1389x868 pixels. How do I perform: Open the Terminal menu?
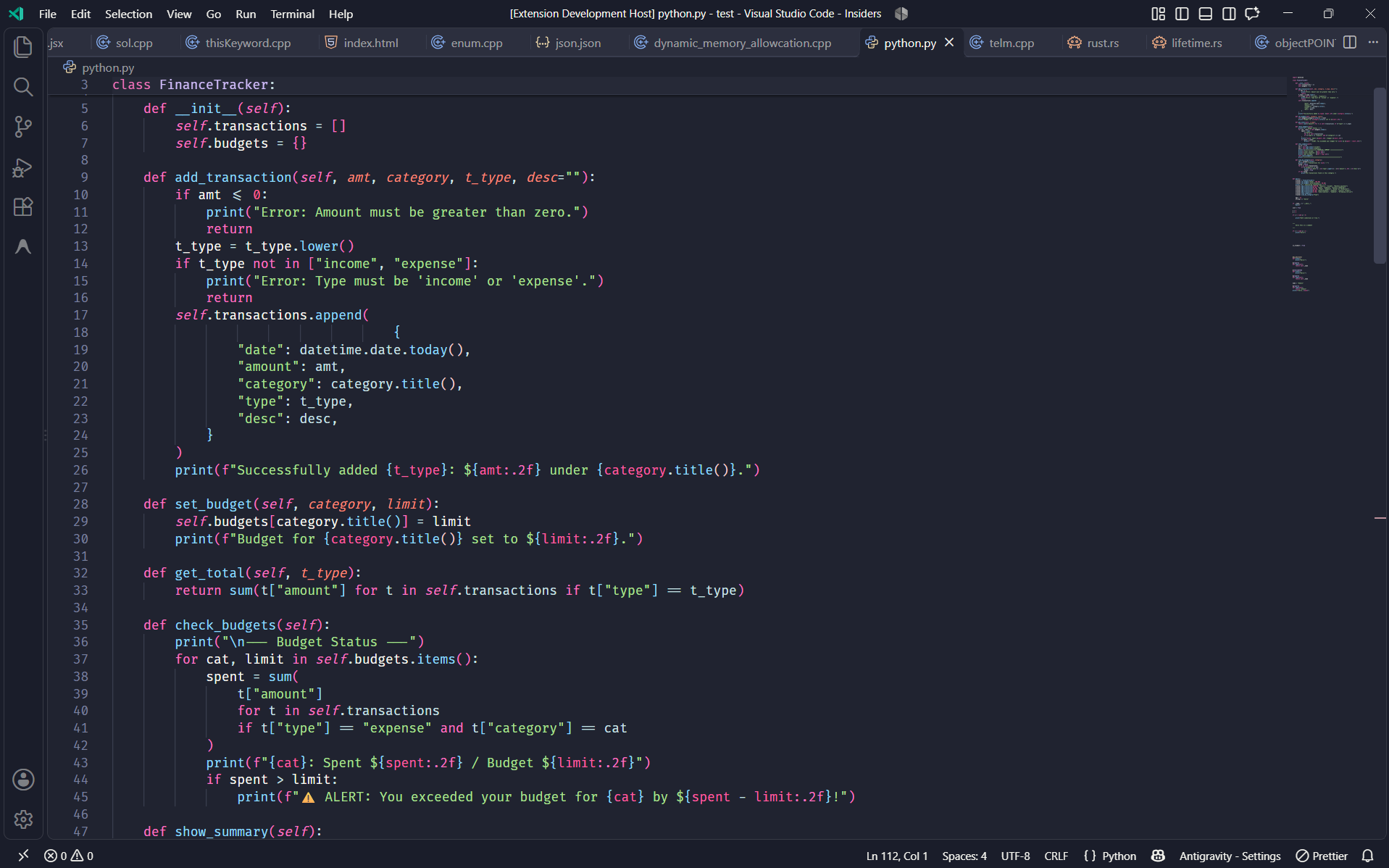click(292, 14)
